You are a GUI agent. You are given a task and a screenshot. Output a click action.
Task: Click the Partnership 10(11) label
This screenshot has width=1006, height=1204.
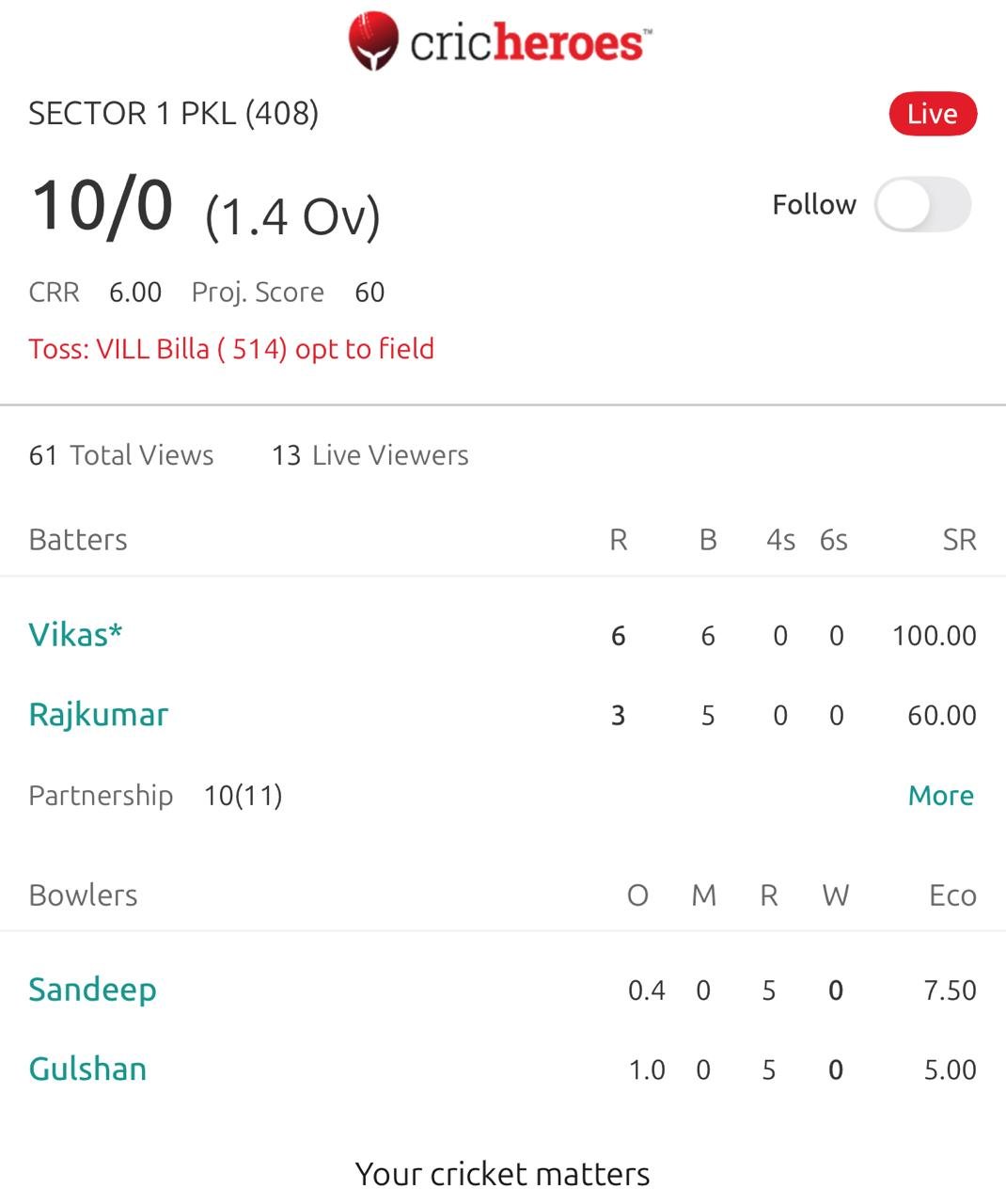(155, 796)
